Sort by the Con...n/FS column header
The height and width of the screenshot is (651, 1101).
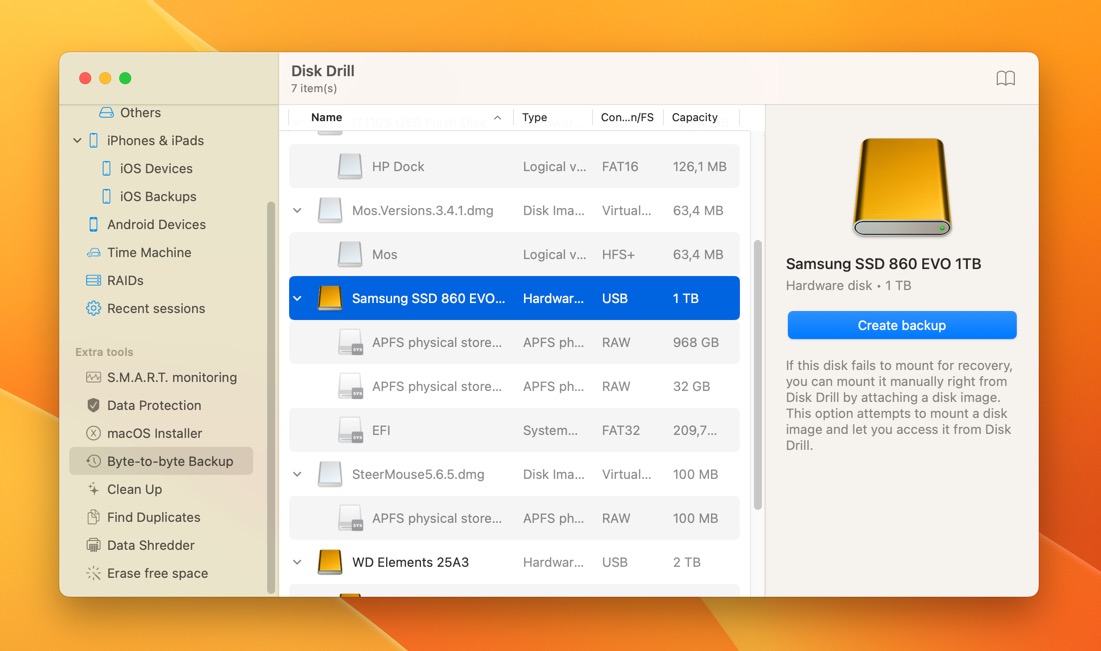[627, 117]
